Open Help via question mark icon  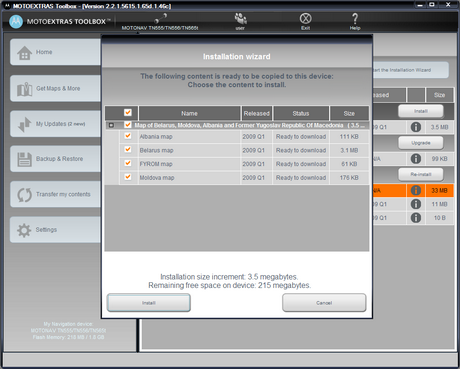(x=355, y=18)
